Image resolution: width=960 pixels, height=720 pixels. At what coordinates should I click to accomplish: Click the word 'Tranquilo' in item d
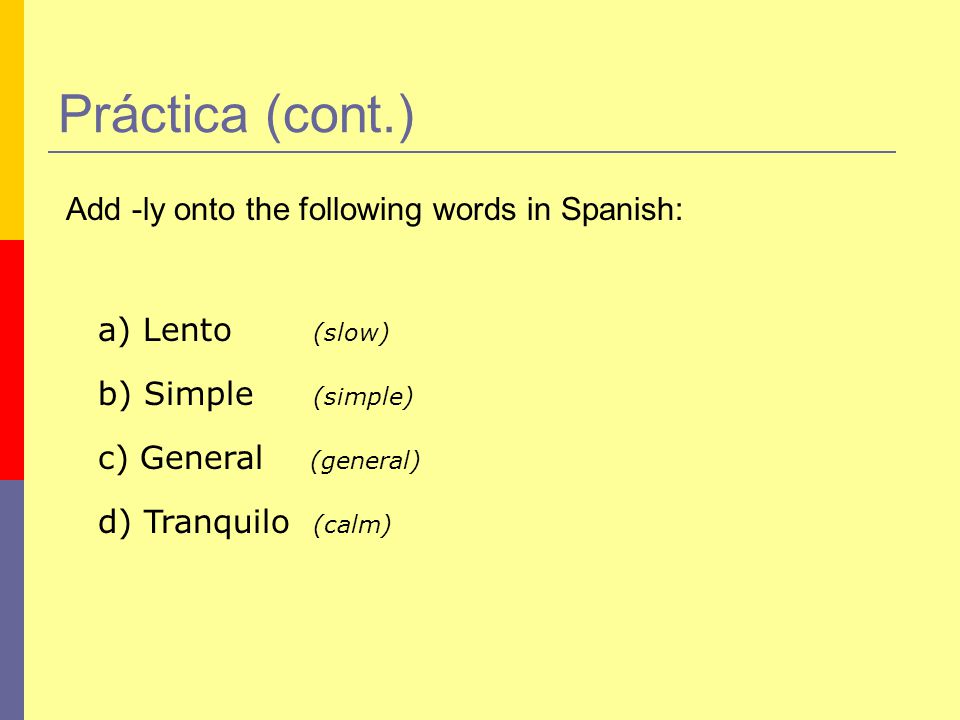(216, 523)
